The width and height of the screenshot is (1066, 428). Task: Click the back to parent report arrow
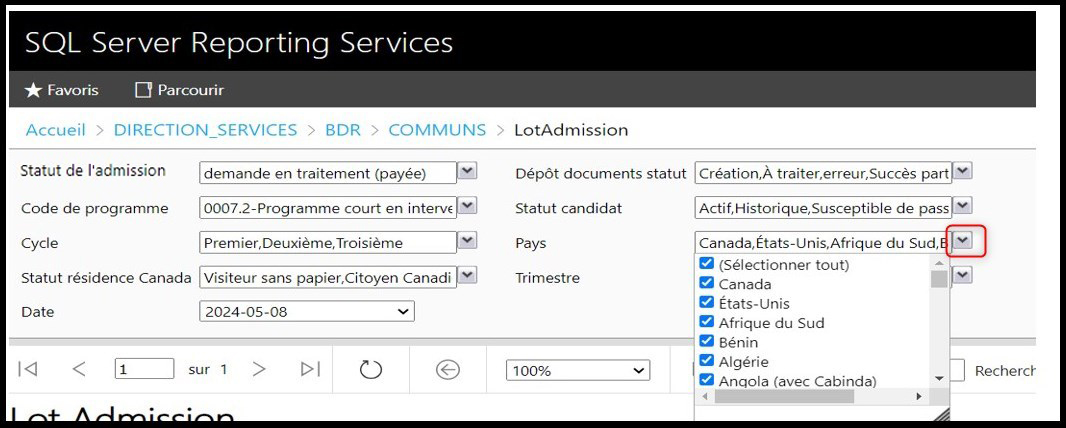(448, 369)
